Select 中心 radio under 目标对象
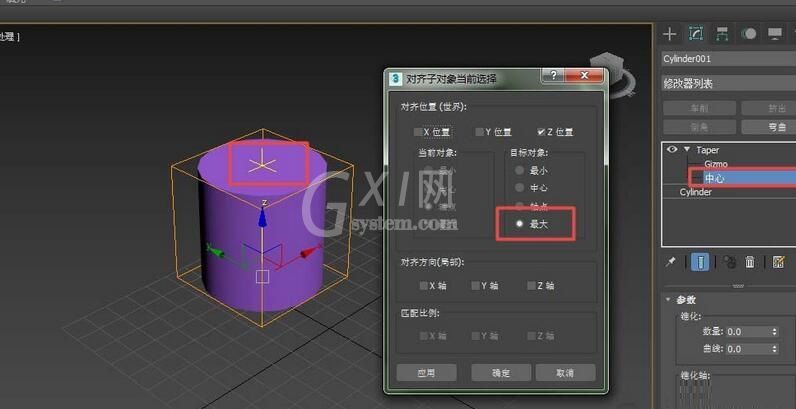The width and height of the screenshot is (796, 409). [519, 188]
